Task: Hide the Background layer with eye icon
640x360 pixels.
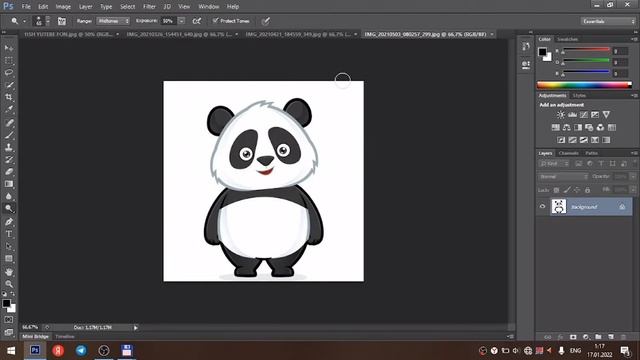Action: point(542,207)
